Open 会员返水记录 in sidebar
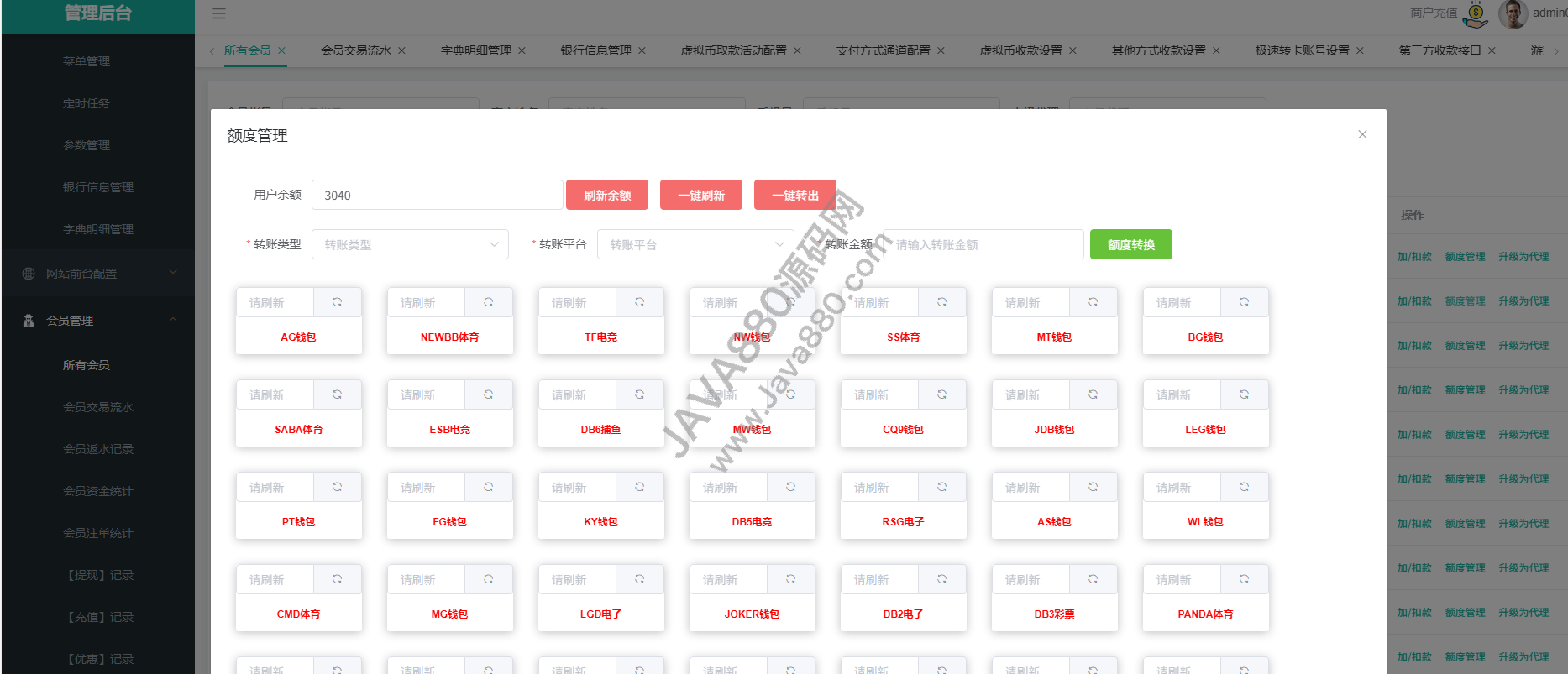Viewport: 1568px width, 674px height. [98, 449]
